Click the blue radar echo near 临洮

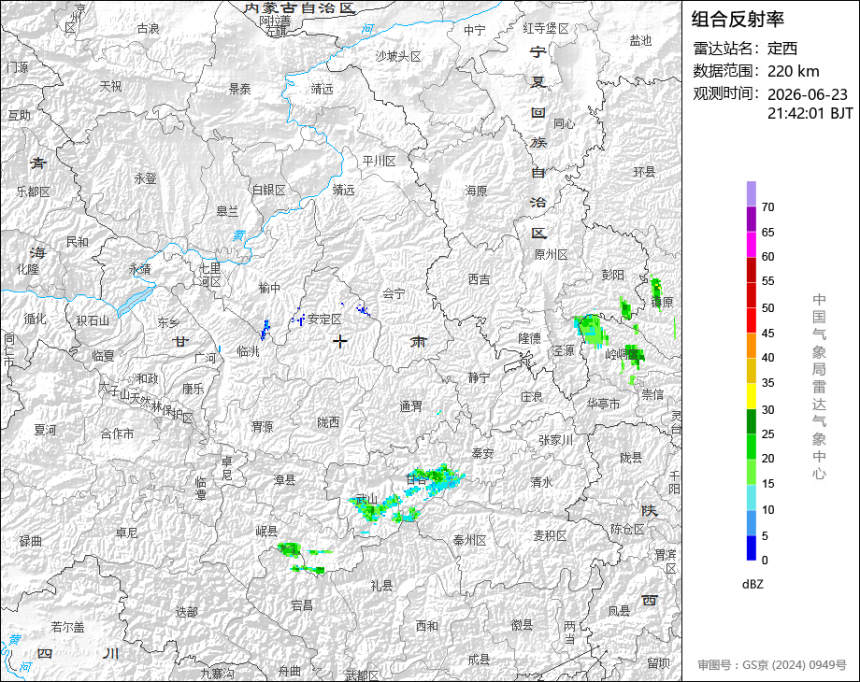pos(265,330)
